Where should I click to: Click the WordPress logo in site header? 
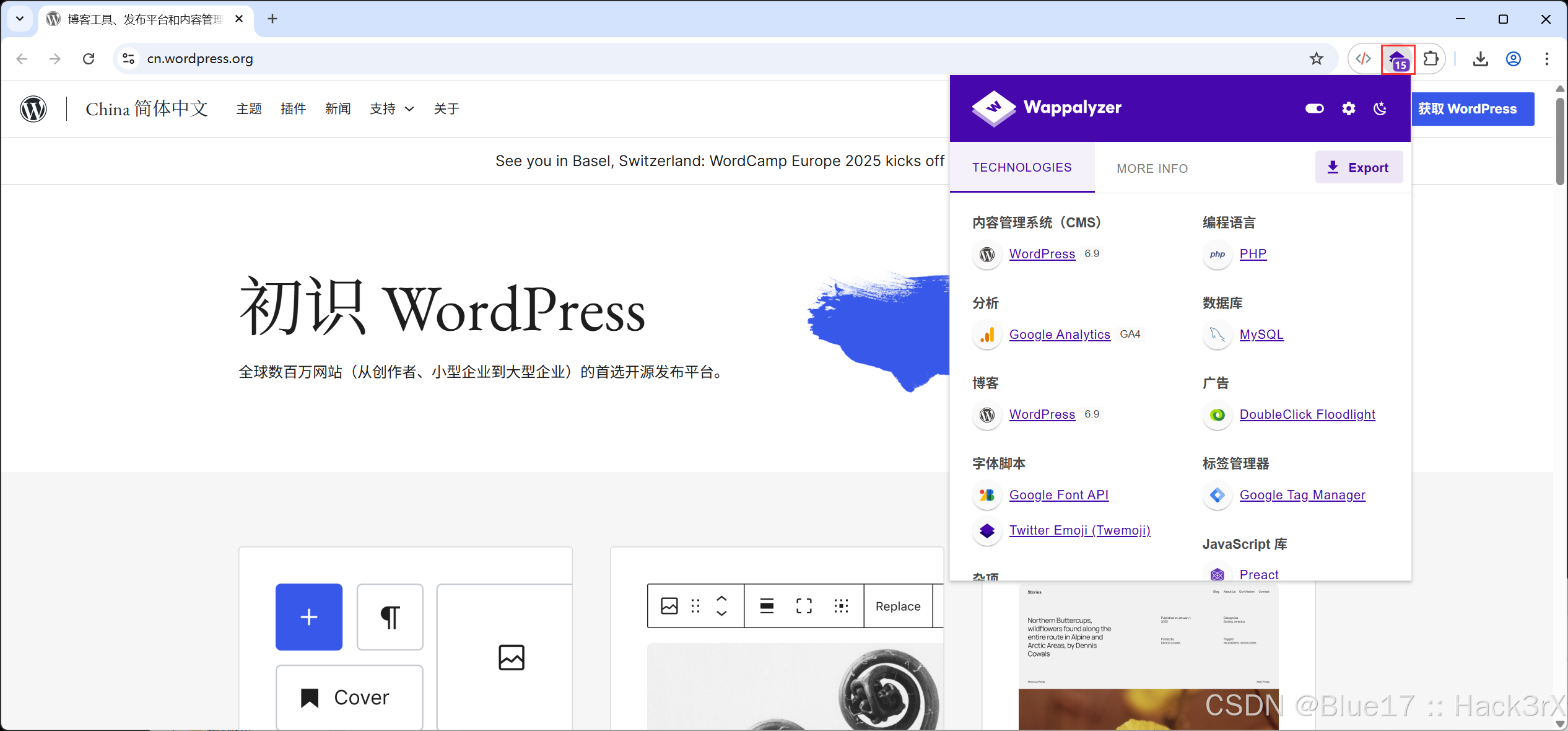[33, 109]
